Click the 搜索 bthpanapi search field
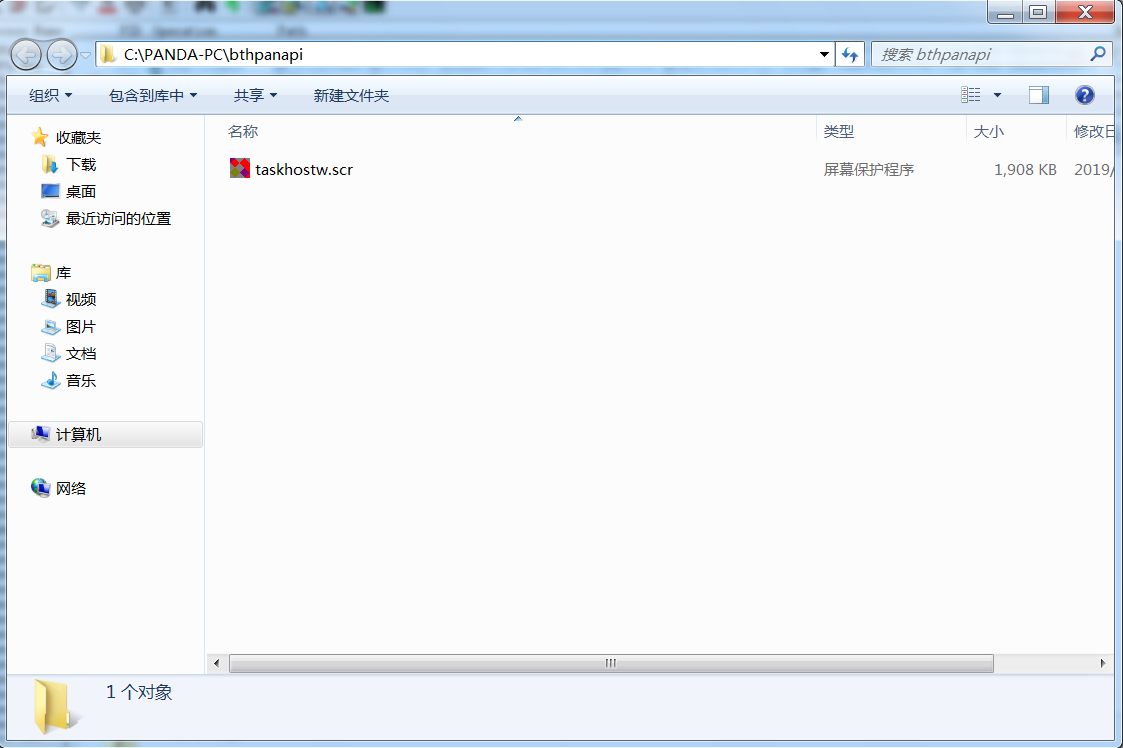Screen dimensions: 1123x748 981,54
